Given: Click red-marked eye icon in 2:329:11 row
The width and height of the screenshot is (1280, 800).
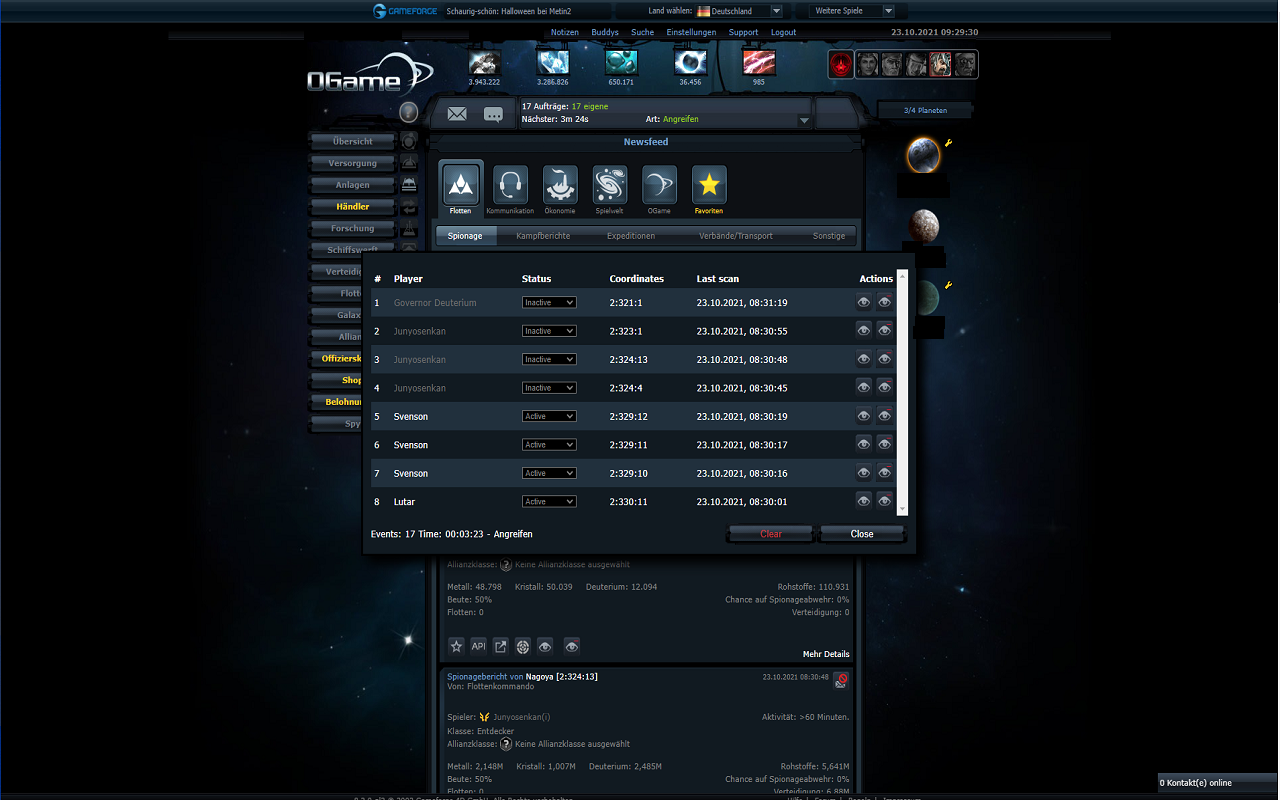Looking at the screenshot, I should pyautogui.click(x=885, y=444).
